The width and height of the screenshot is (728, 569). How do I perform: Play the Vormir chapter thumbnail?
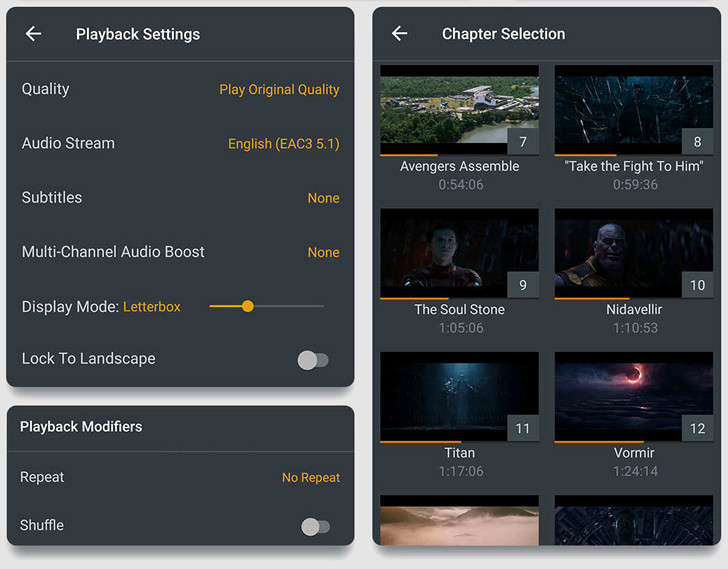click(x=634, y=396)
